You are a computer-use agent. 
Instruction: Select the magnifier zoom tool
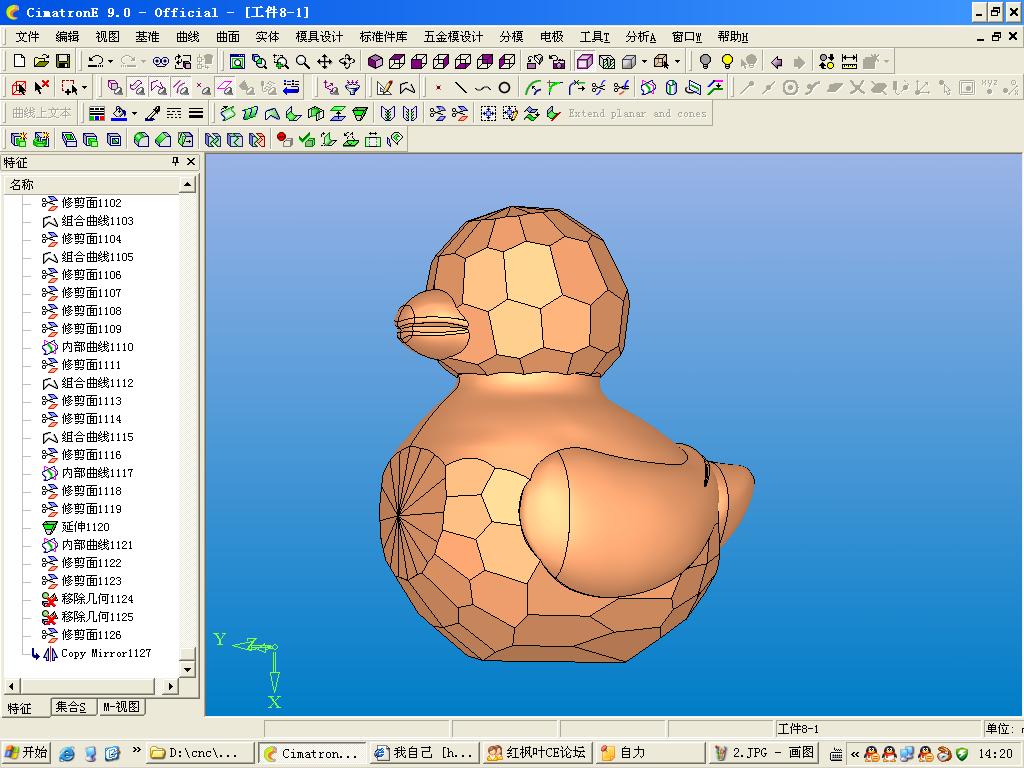click(302, 61)
